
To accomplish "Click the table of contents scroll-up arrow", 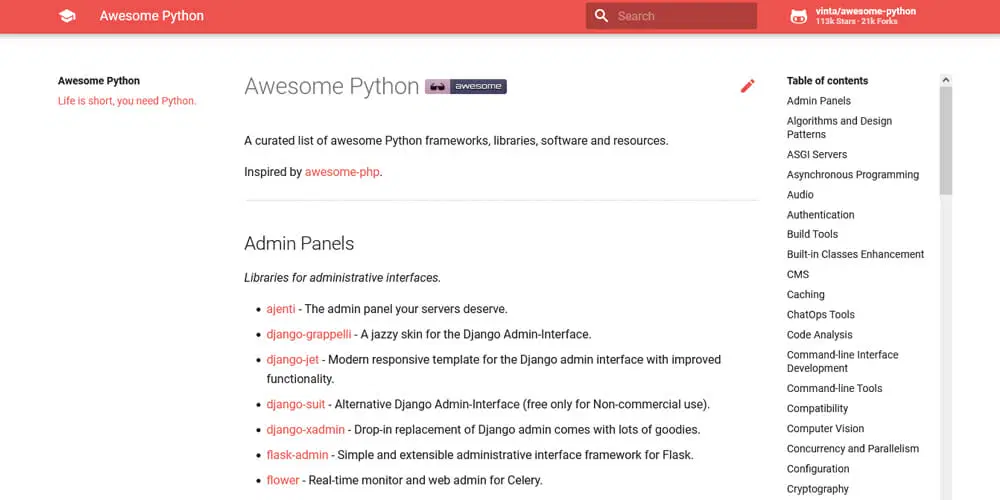I will click(x=946, y=80).
